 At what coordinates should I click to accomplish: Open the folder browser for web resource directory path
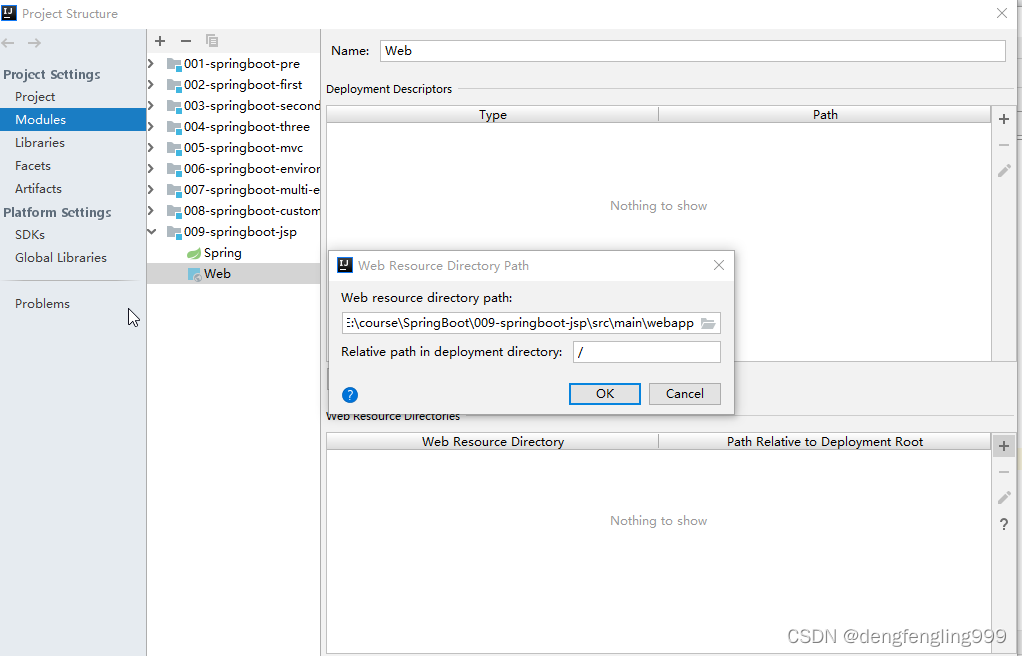point(708,323)
